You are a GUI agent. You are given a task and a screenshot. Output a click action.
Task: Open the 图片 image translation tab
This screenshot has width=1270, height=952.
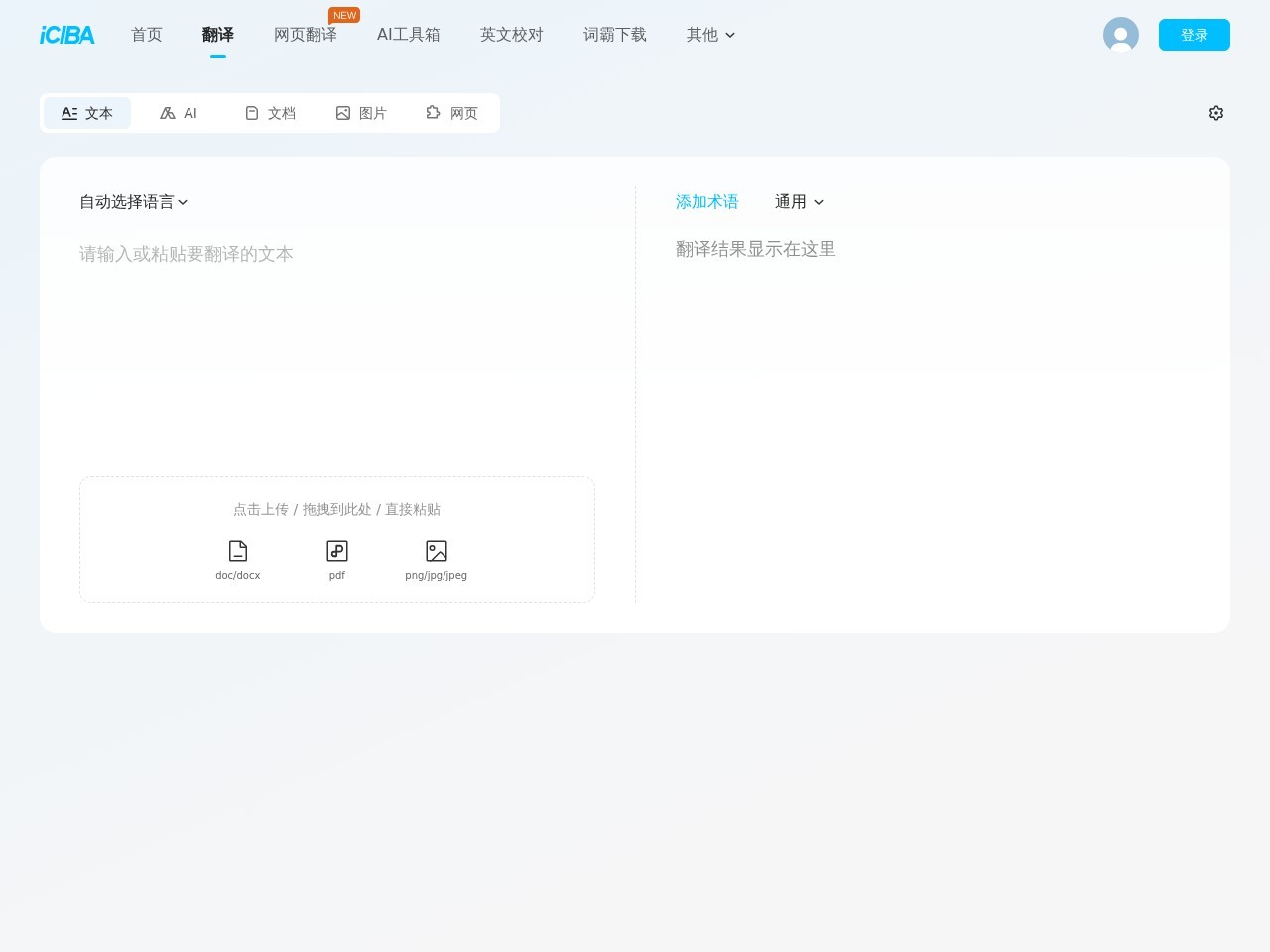coord(361,113)
